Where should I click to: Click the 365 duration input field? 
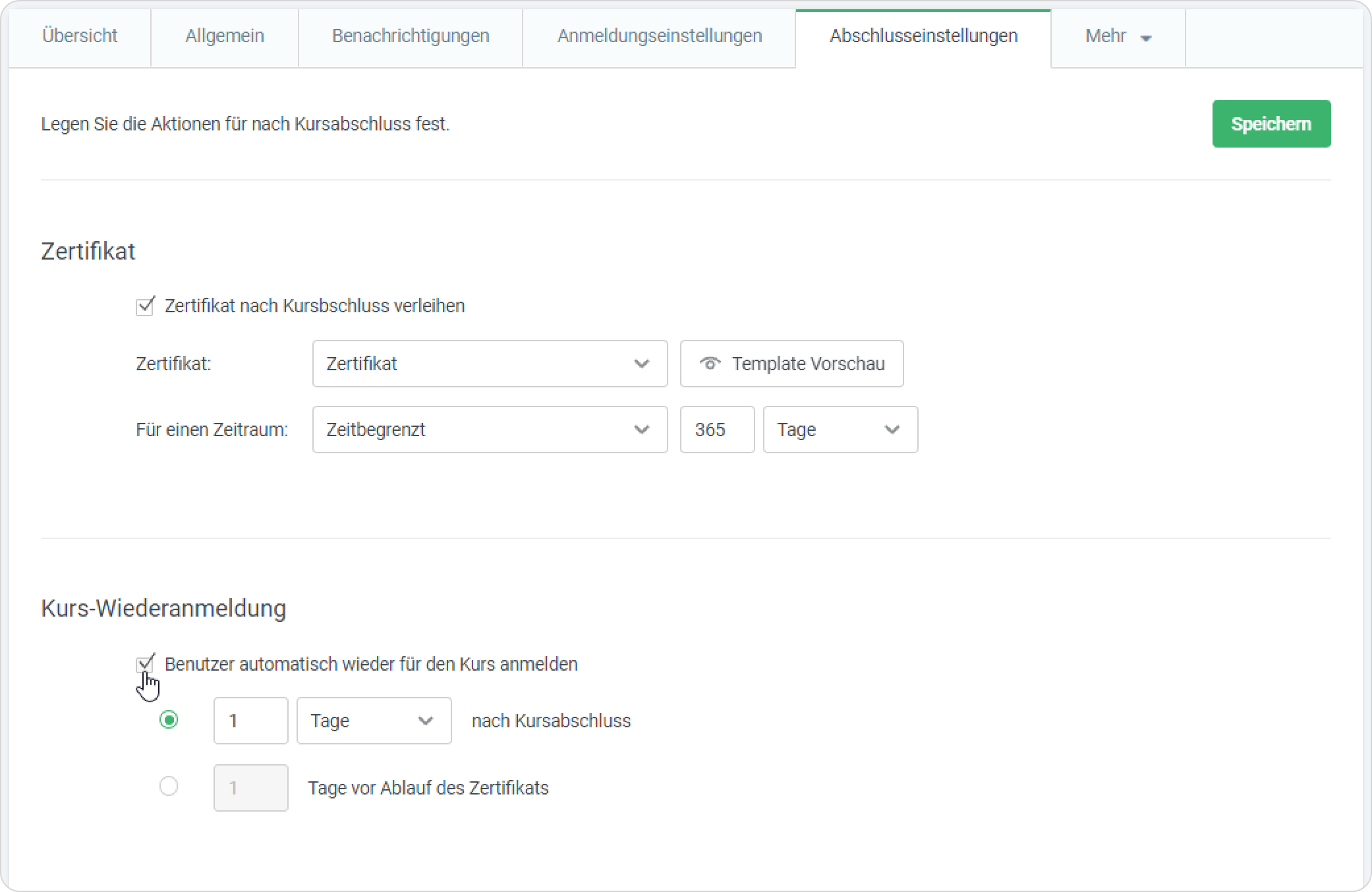pos(717,430)
